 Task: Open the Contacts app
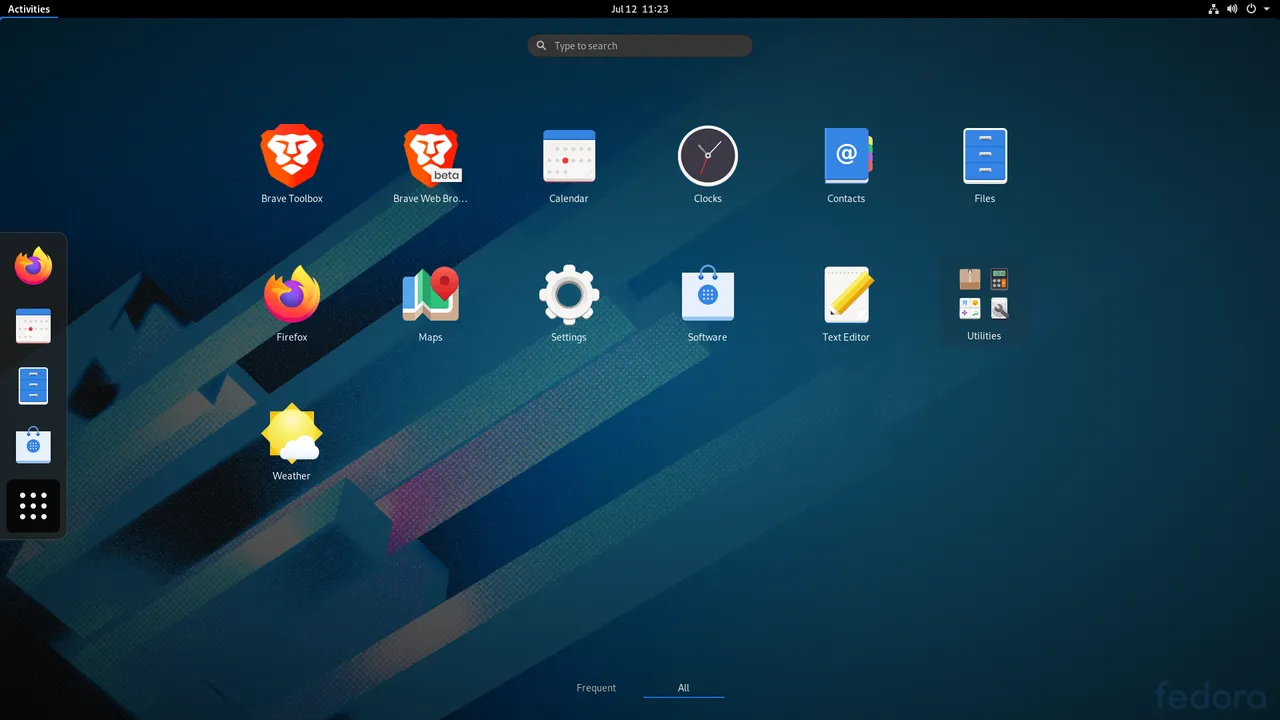click(x=847, y=156)
